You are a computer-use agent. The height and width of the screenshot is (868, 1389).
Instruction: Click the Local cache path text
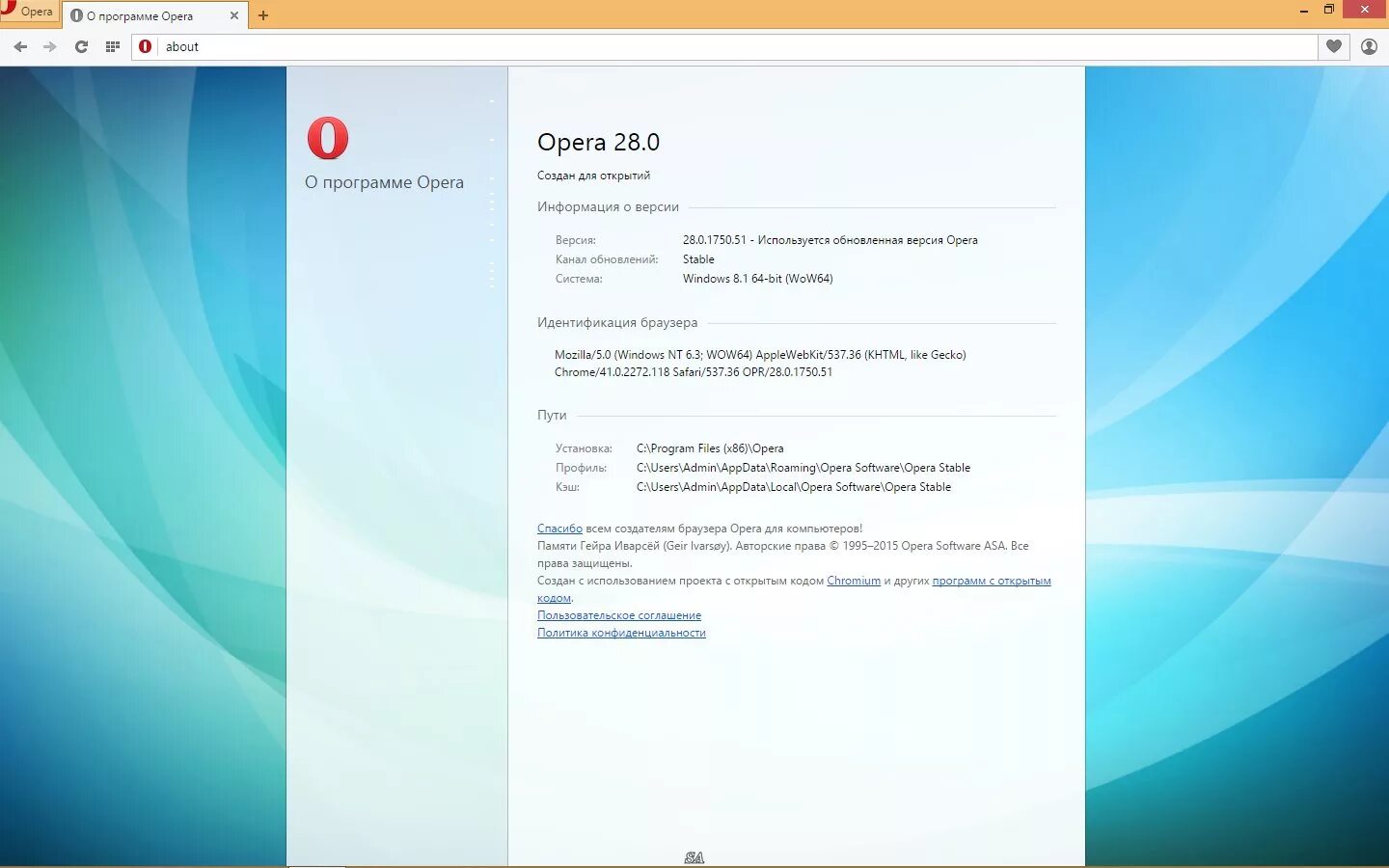point(794,487)
